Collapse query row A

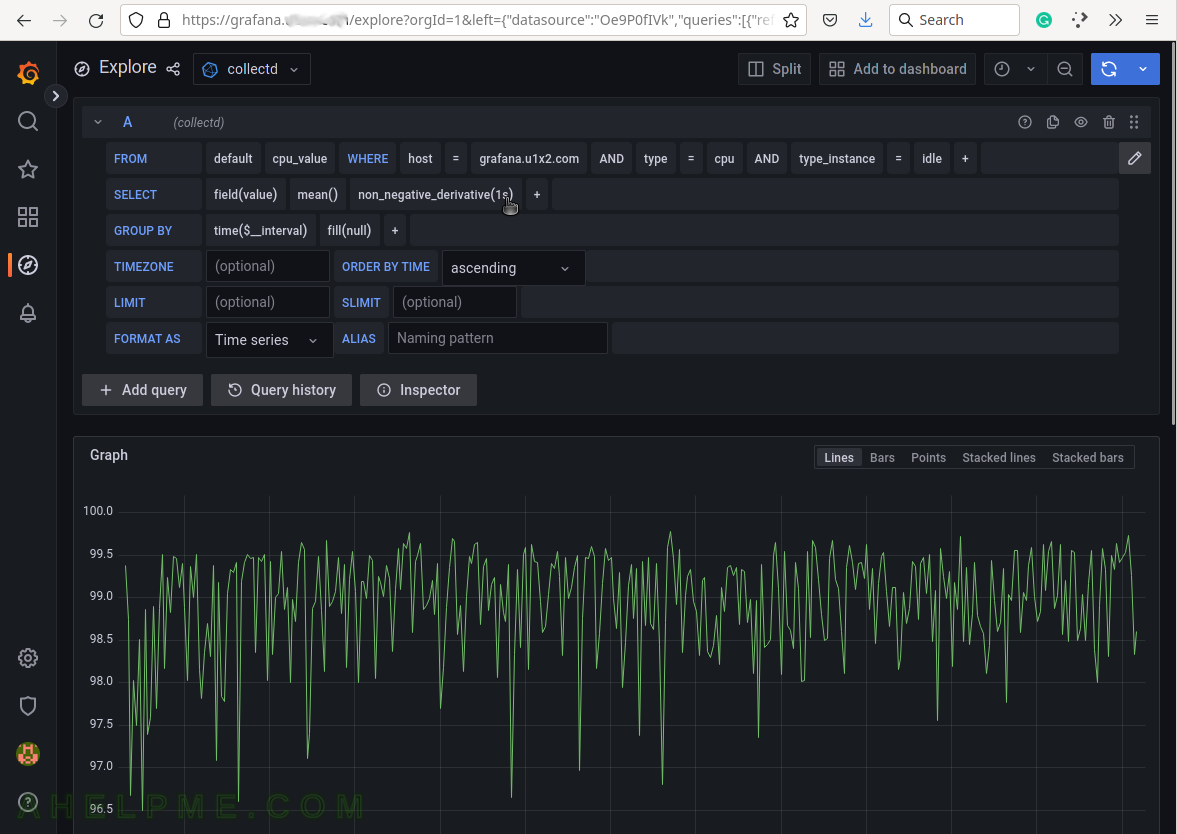[98, 122]
